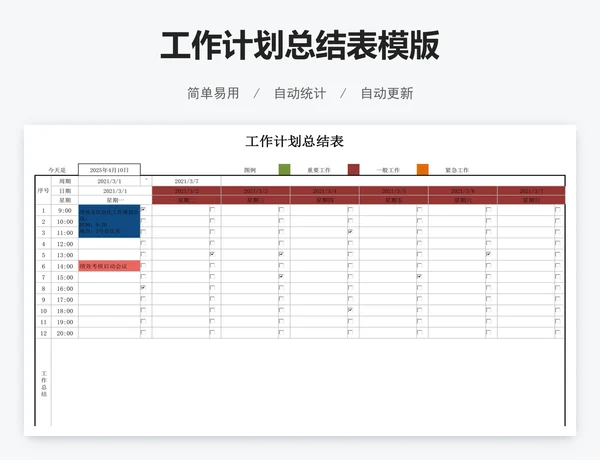Select the 2025年4月10日 today date cell
600x460 pixels.
click(109, 170)
